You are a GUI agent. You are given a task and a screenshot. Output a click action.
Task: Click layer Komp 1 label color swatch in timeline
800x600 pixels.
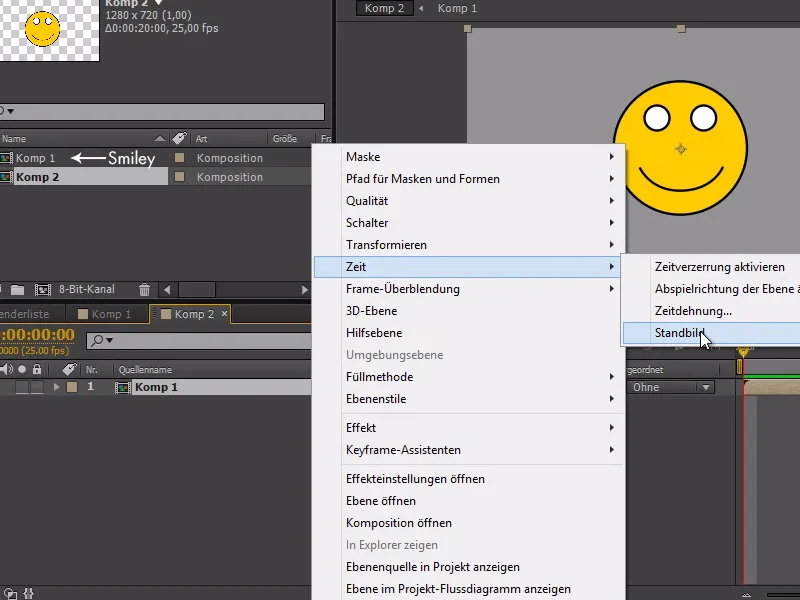[x=72, y=387]
